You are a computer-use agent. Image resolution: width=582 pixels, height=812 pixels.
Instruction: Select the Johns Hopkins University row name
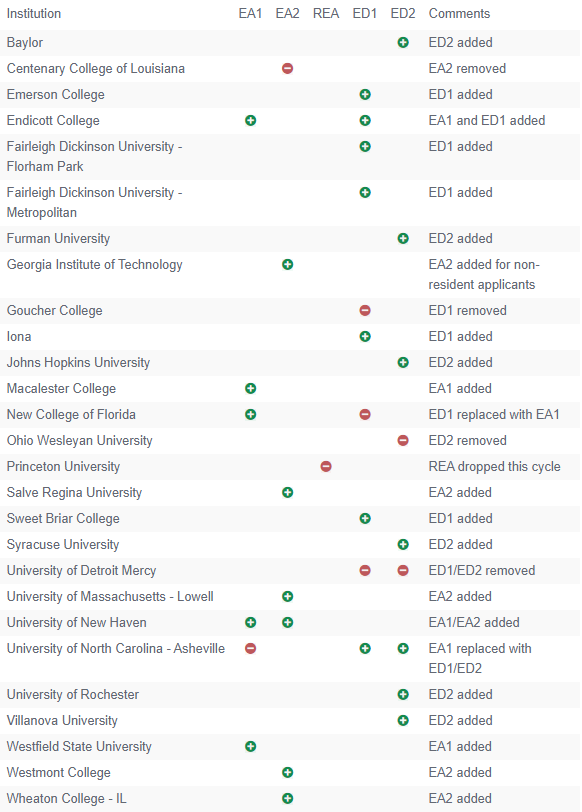coord(78,362)
